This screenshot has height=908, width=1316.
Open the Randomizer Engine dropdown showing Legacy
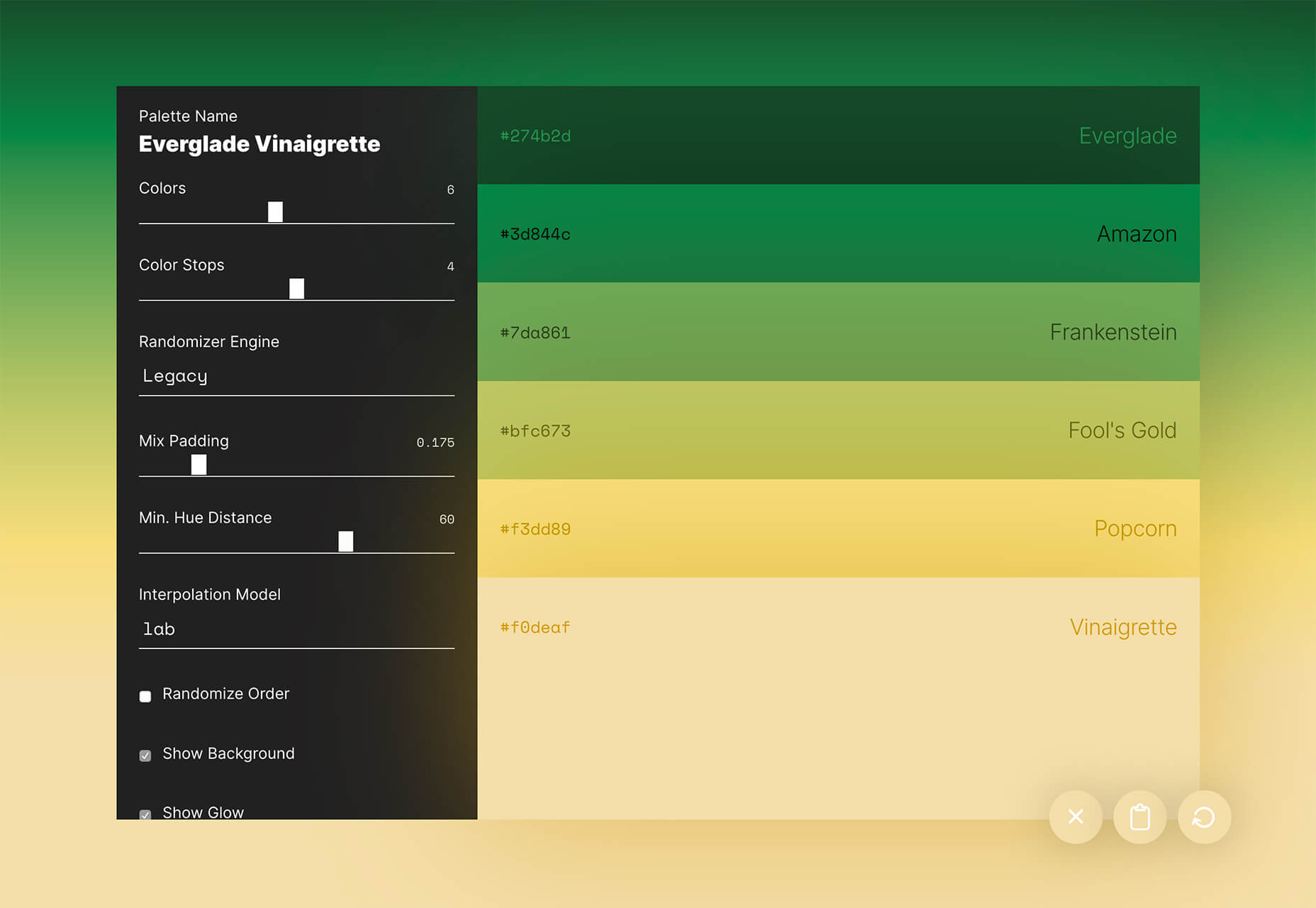(x=296, y=377)
